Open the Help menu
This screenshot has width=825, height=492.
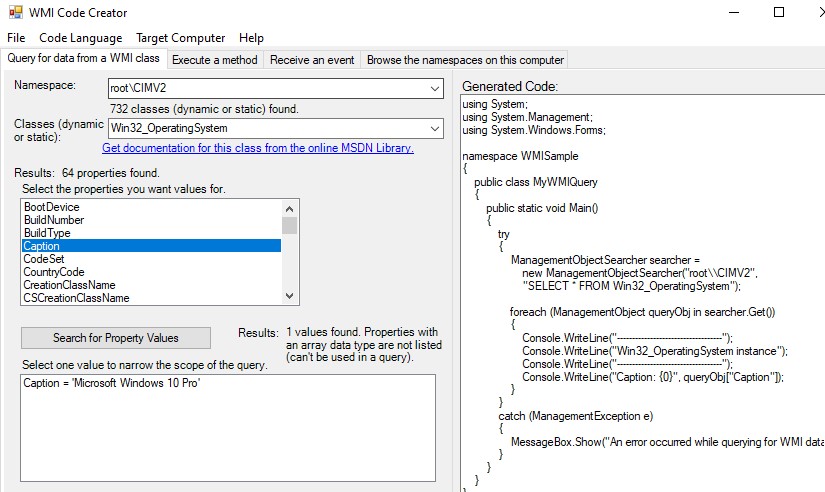[x=251, y=38]
